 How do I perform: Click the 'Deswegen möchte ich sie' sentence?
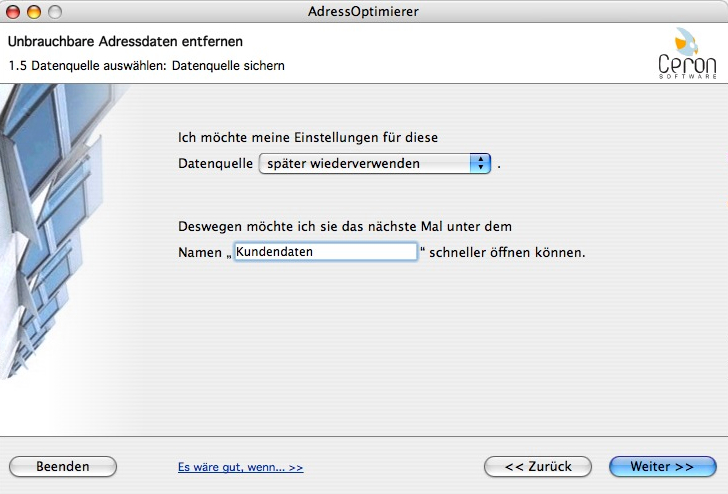[345, 226]
